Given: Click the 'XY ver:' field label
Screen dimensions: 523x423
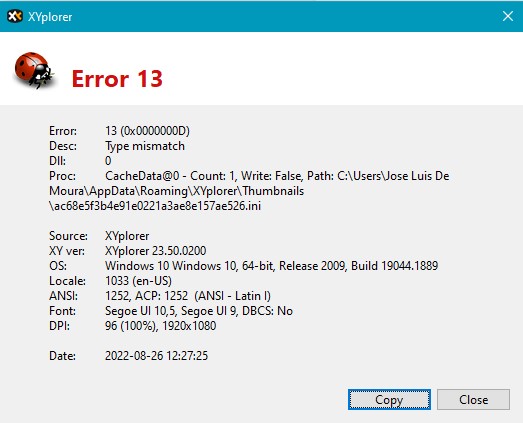Looking at the screenshot, I should point(67,251).
